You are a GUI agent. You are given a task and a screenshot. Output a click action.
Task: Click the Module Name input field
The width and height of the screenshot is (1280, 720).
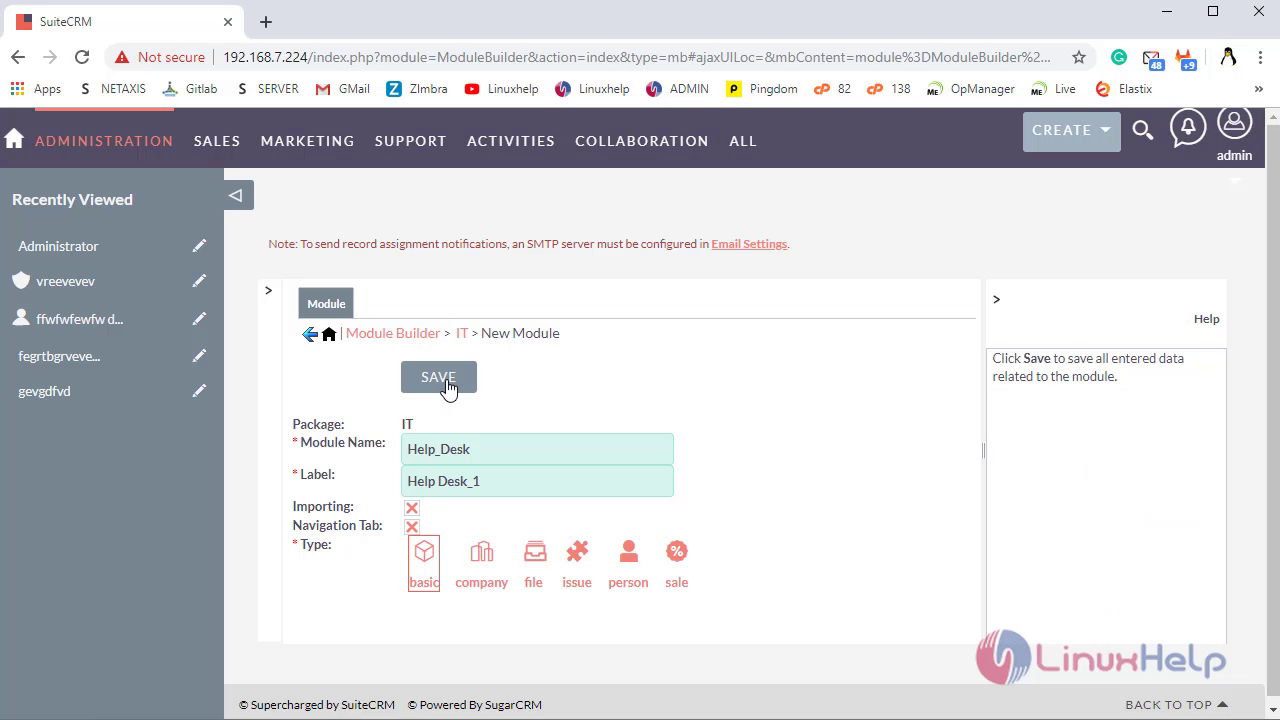[537, 449]
